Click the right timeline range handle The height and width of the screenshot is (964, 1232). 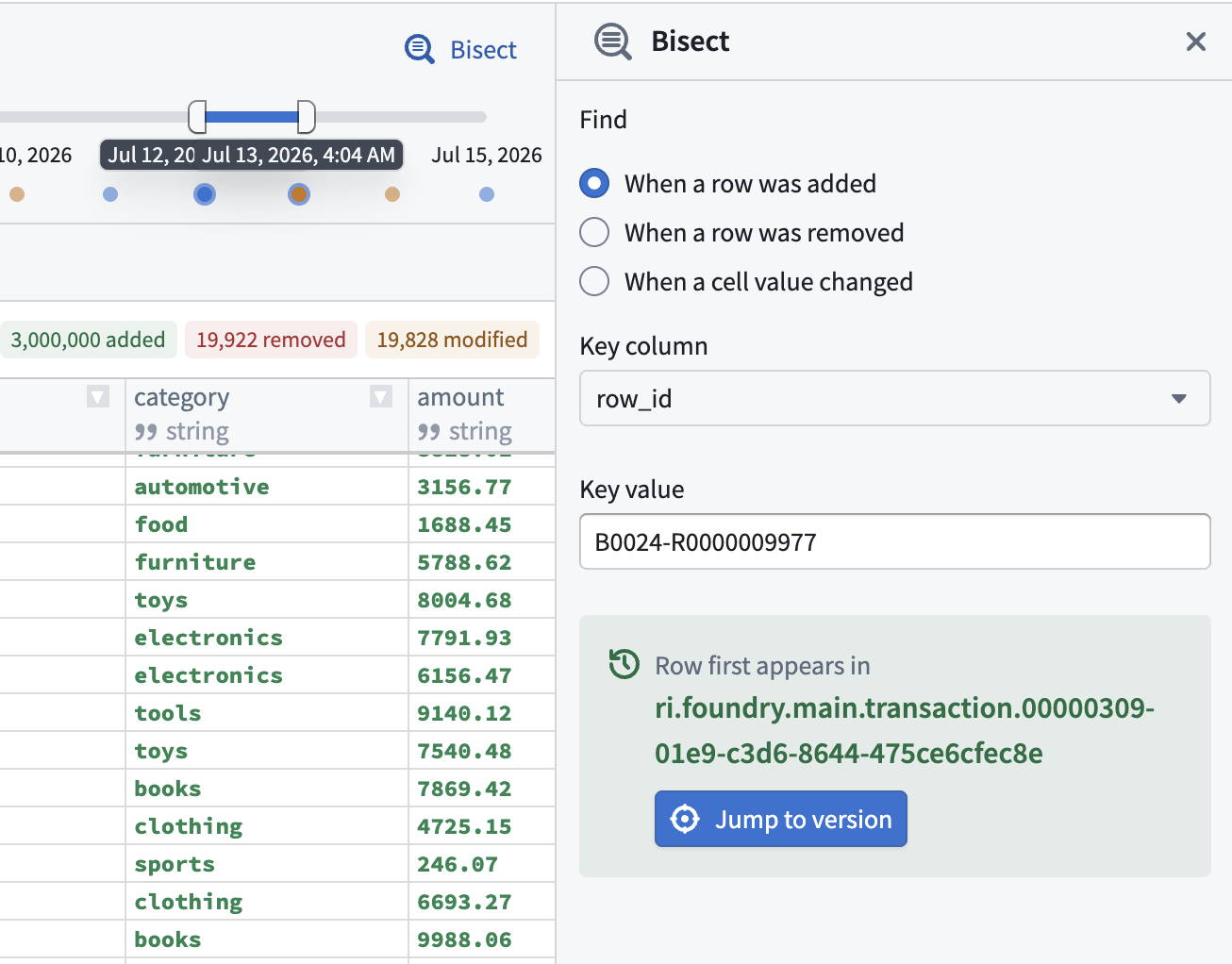(307, 117)
